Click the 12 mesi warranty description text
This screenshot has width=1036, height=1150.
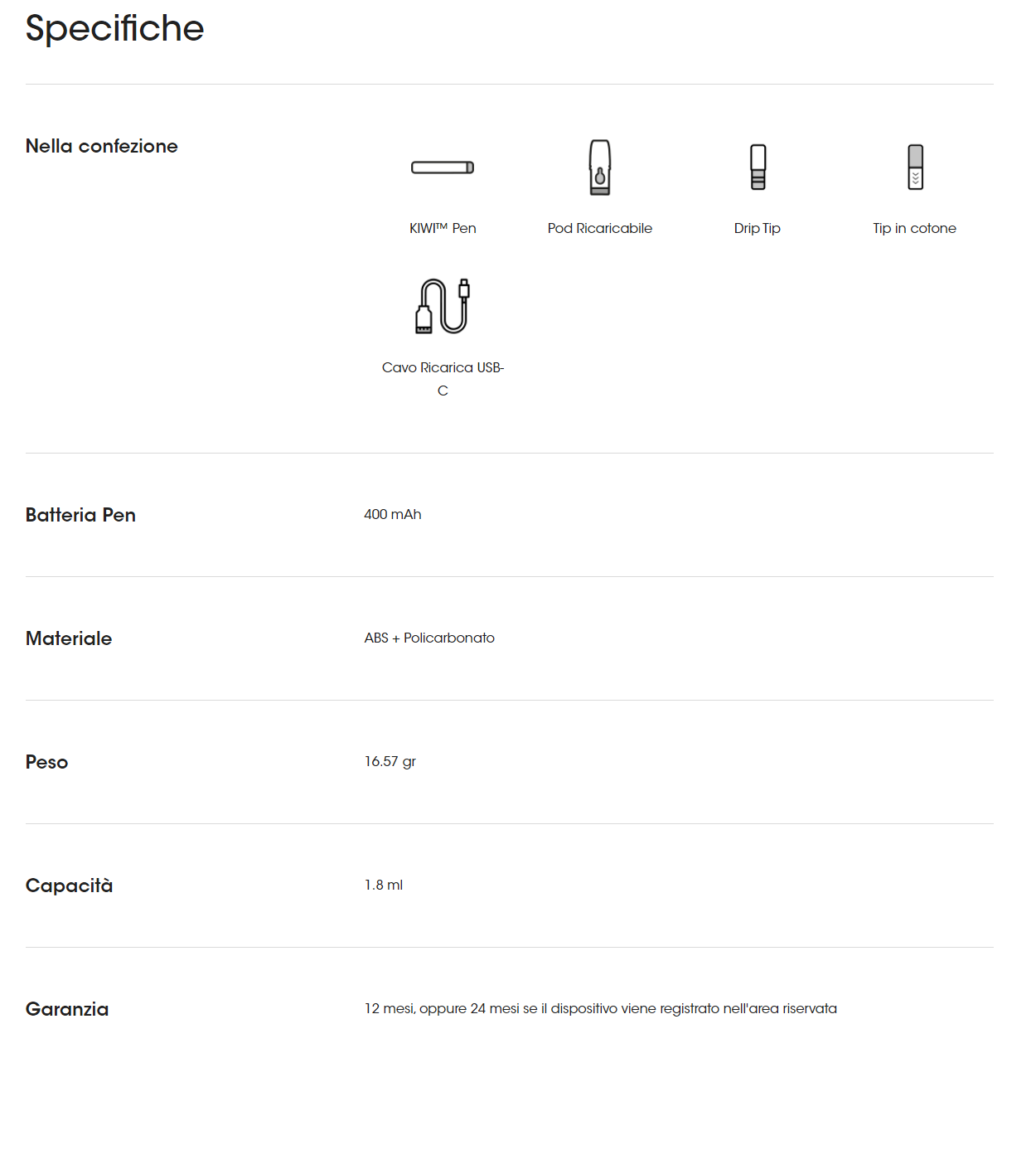[601, 1008]
